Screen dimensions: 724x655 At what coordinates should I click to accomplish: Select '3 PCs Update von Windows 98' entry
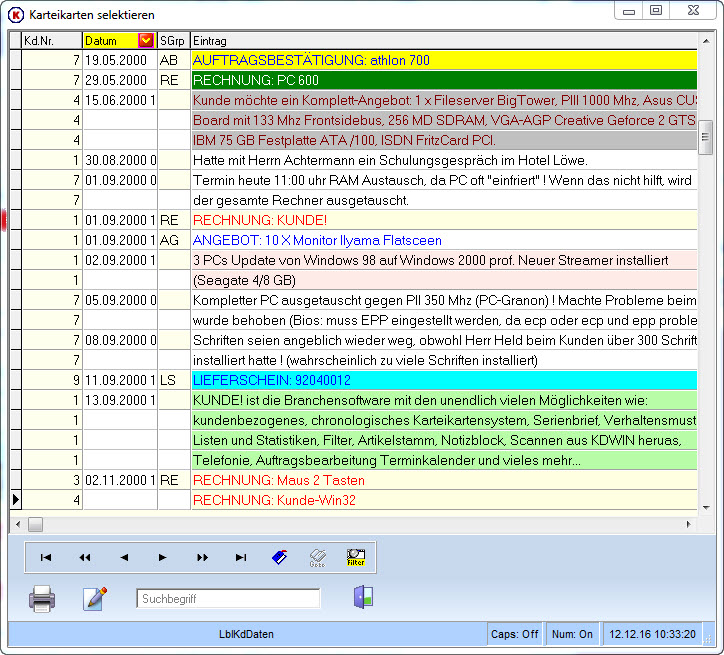444,260
